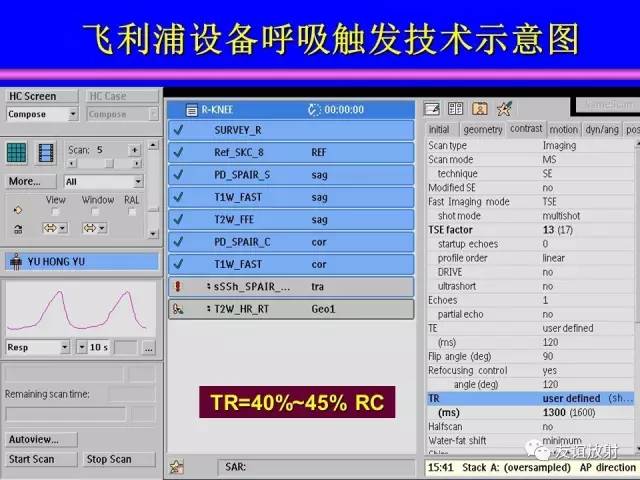The height and width of the screenshot is (480, 640).
Task: Click the checkmark on the T2W_FFE scan
Action: [178, 220]
